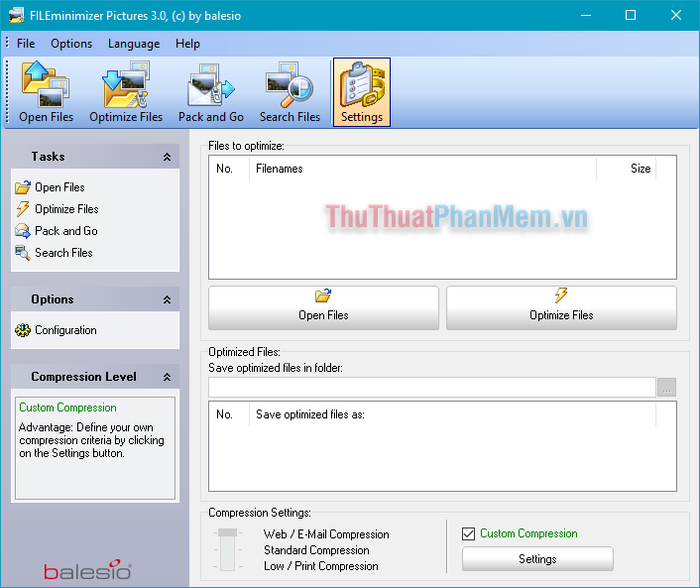Click the Standard Compression label

pyautogui.click(x=317, y=550)
